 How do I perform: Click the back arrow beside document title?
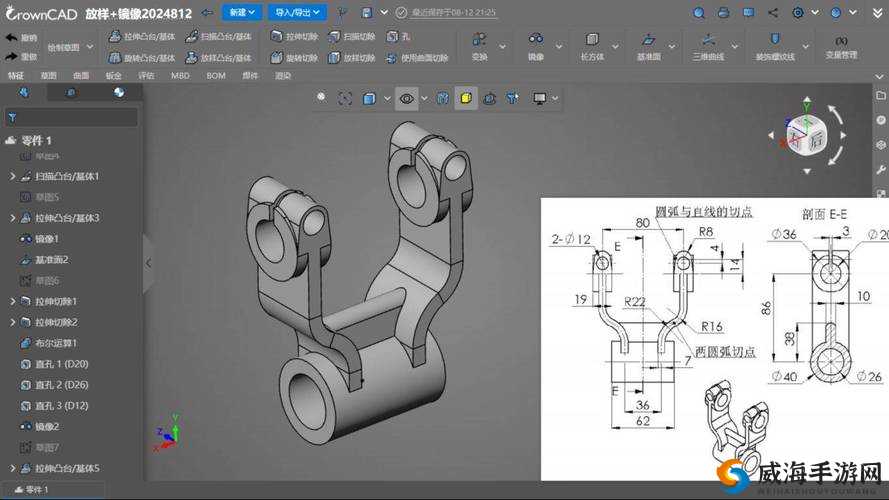208,12
